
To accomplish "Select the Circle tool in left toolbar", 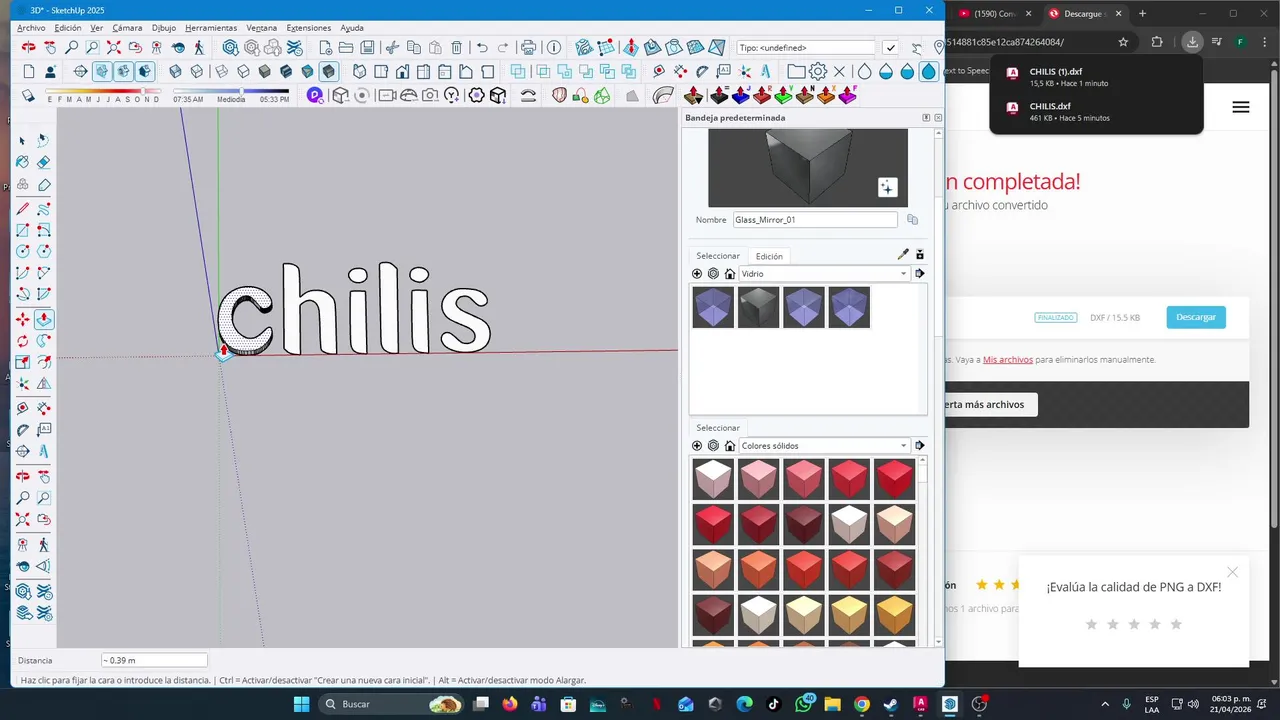I will (22, 252).
